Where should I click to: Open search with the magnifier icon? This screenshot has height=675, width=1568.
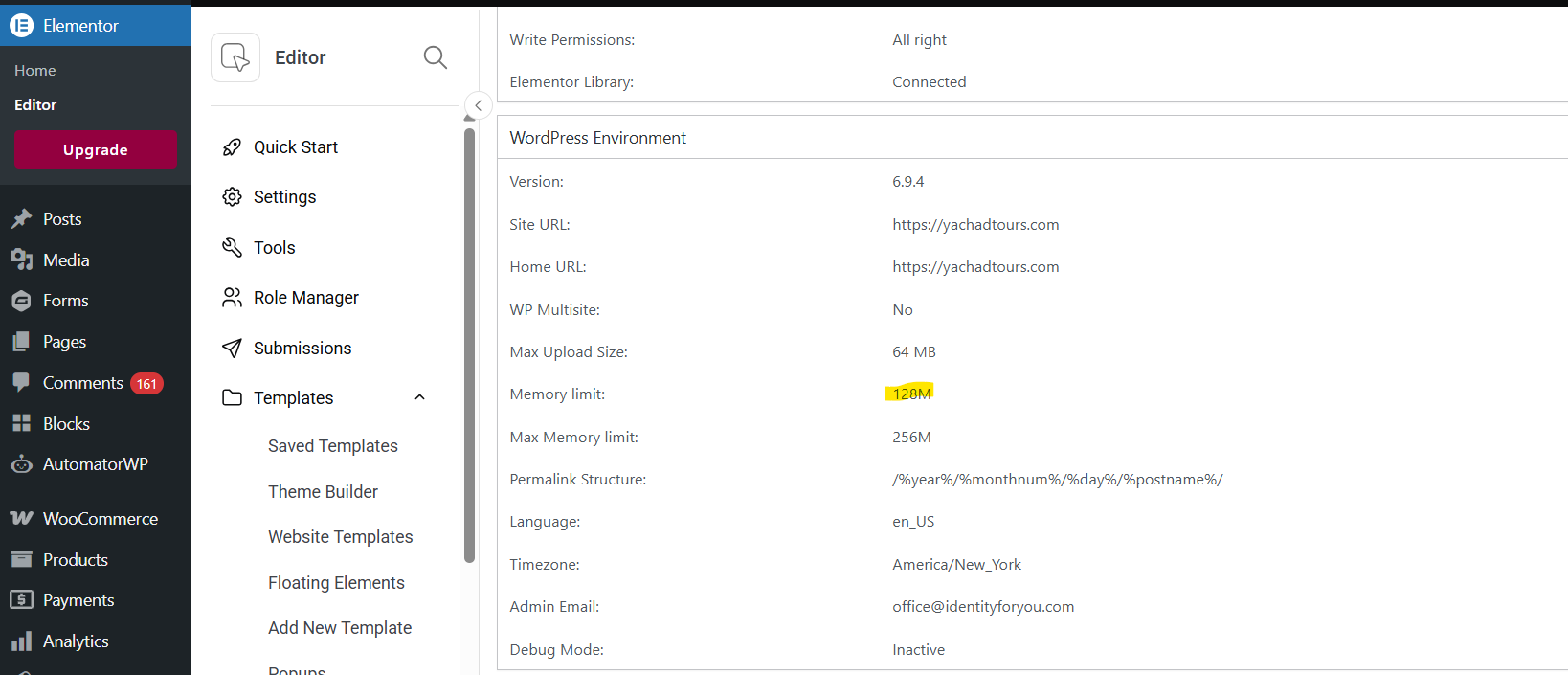tap(435, 57)
